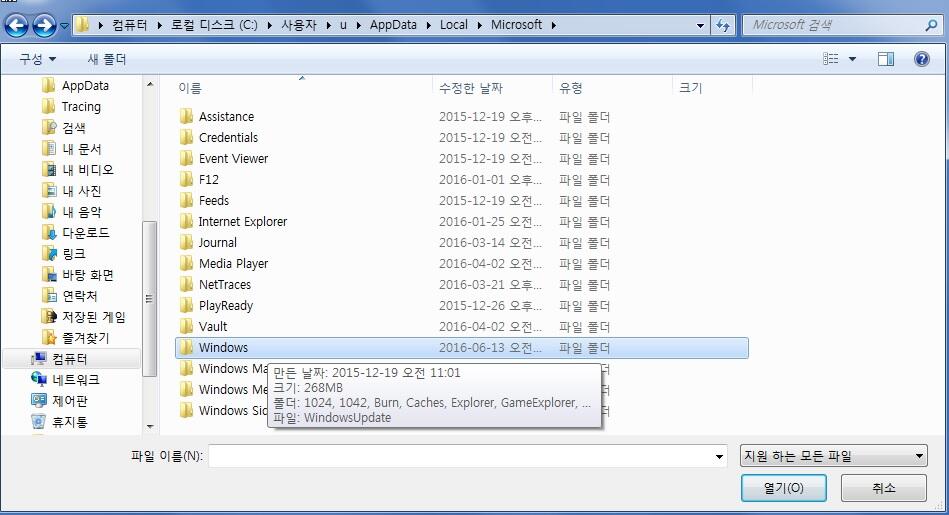949x515 pixels.
Task: Click the Feeds folder icon
Action: pos(187,201)
